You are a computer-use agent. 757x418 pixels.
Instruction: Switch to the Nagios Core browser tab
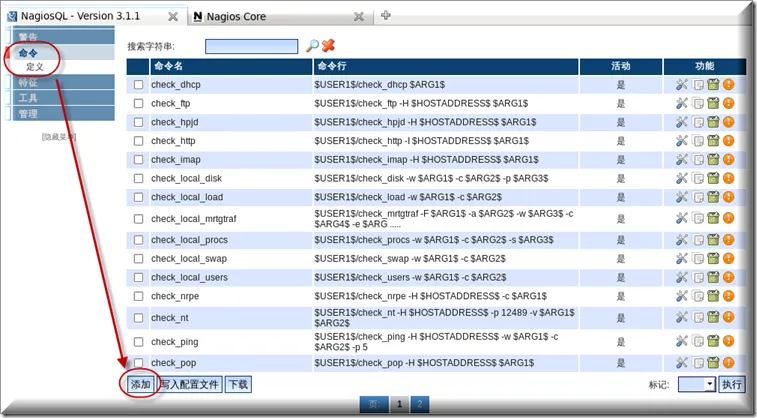click(280, 16)
